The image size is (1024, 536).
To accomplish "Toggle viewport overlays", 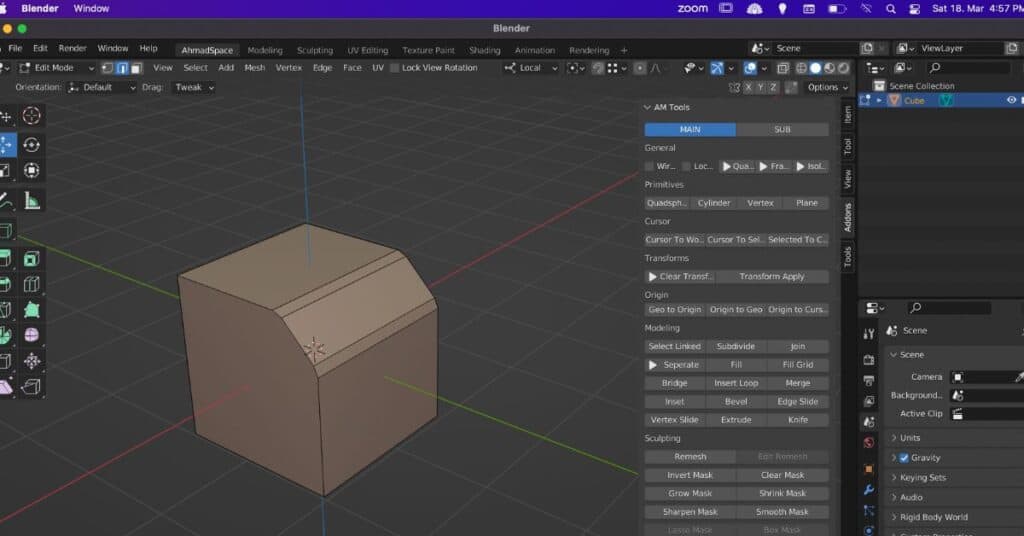I will tap(750, 68).
